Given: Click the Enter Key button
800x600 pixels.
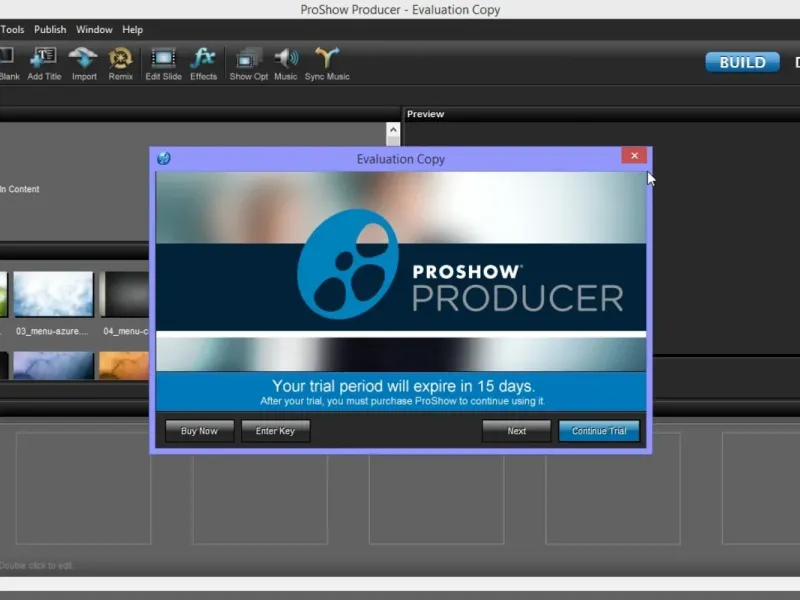Looking at the screenshot, I should tap(275, 431).
